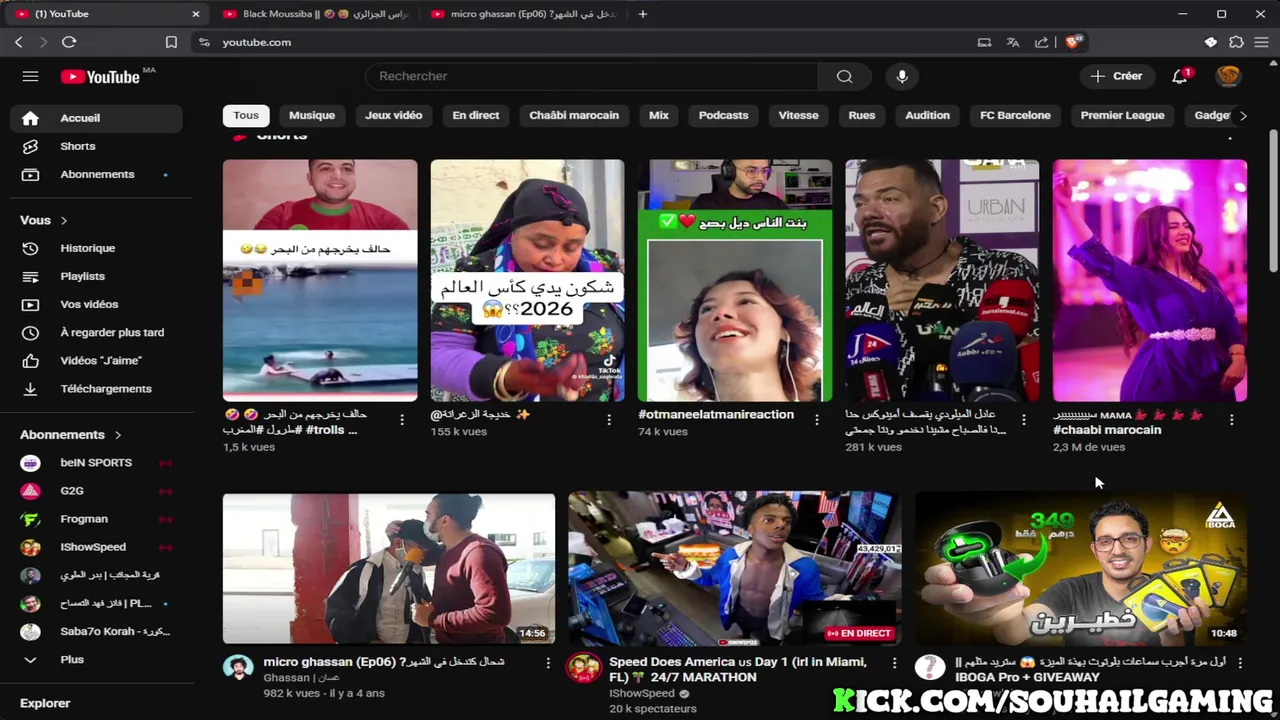Open beIN SPORTS channel subscription
Screen dimensions: 1280x720
pos(96,463)
